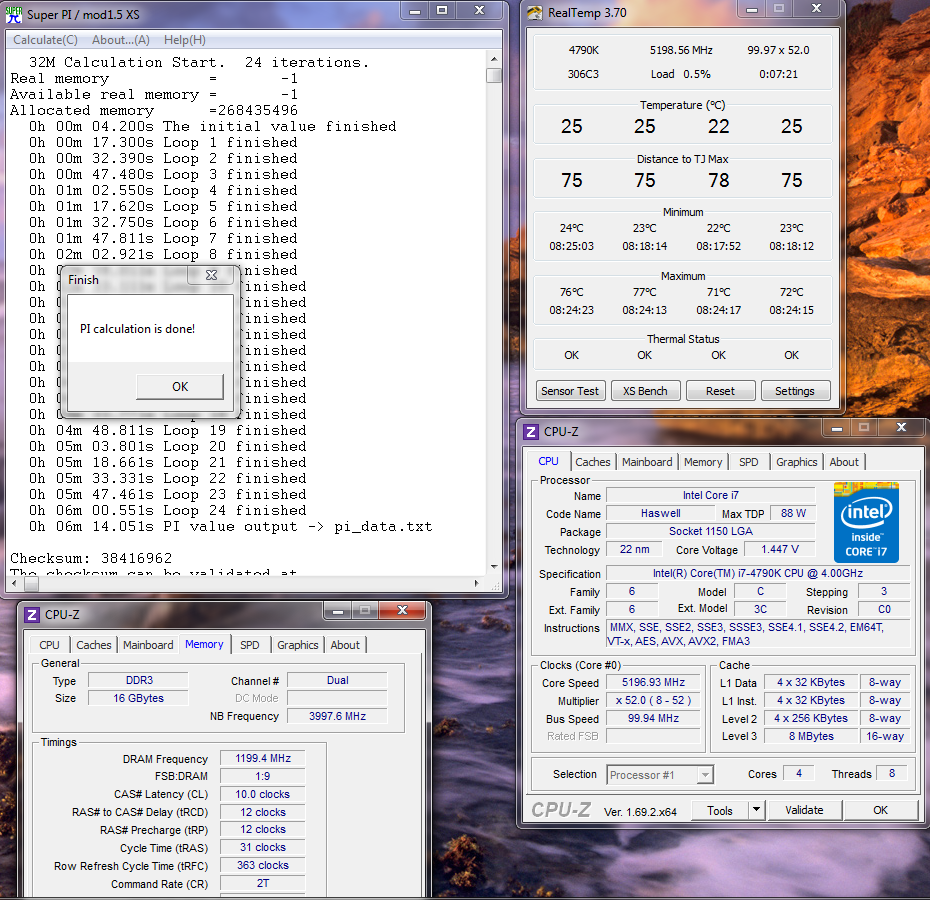Image resolution: width=930 pixels, height=900 pixels.
Task: Open Caches tab in memory CPU-Z window
Action: 94,645
